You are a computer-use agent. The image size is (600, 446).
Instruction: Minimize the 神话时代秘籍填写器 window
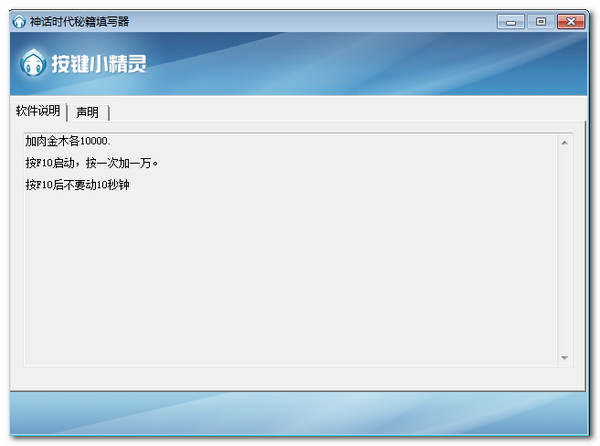[x=510, y=22]
